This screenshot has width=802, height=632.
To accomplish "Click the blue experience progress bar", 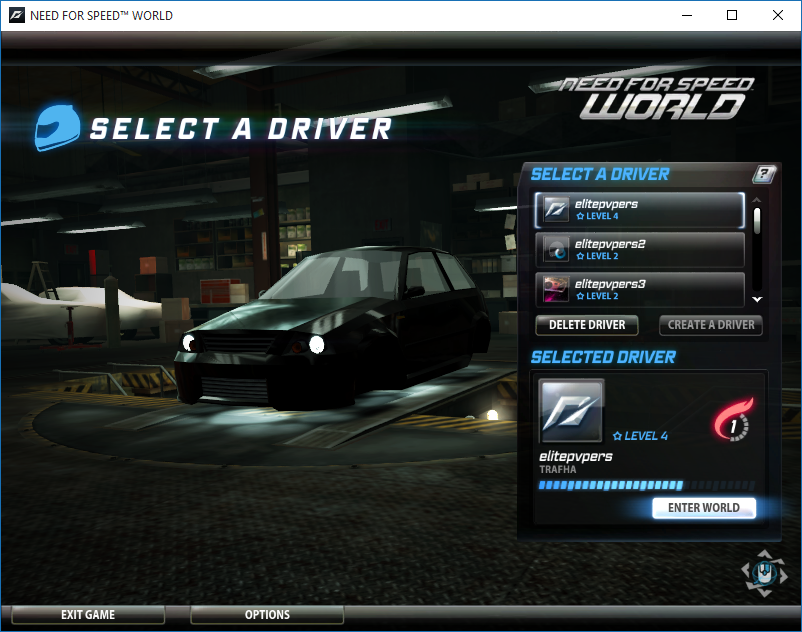I will (647, 485).
